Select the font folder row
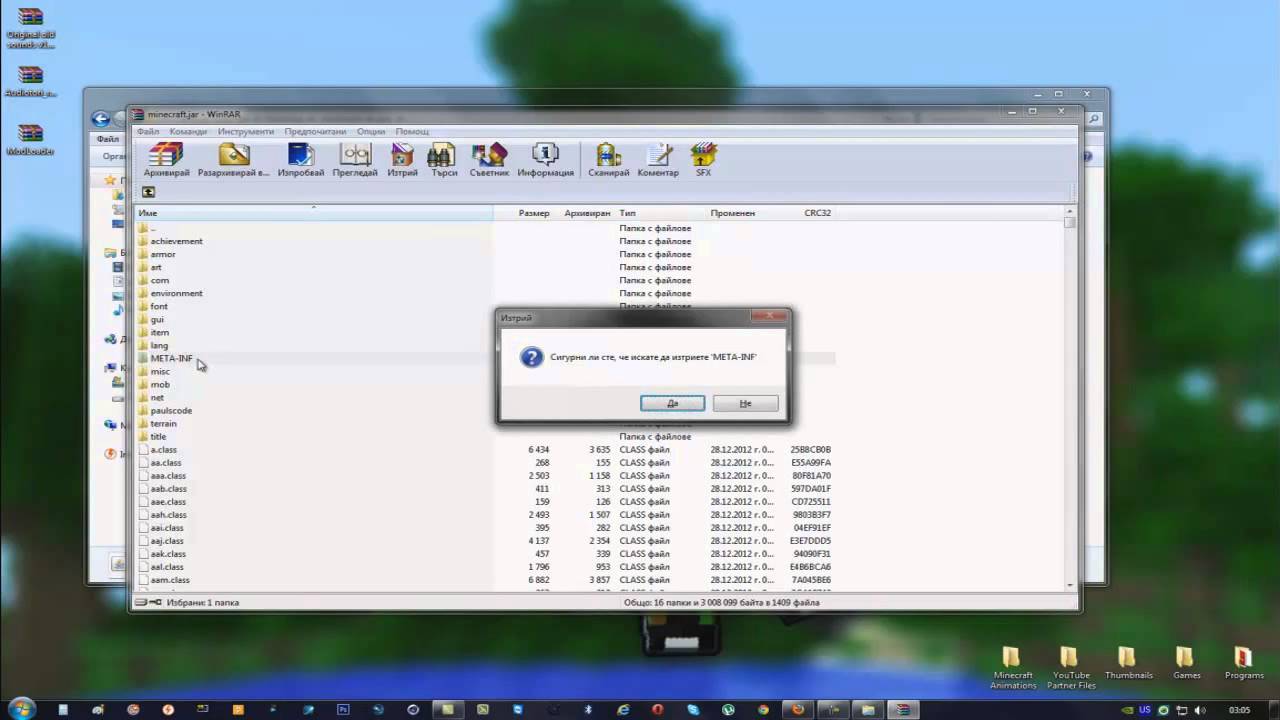This screenshot has height=720, width=1280. coord(485,306)
